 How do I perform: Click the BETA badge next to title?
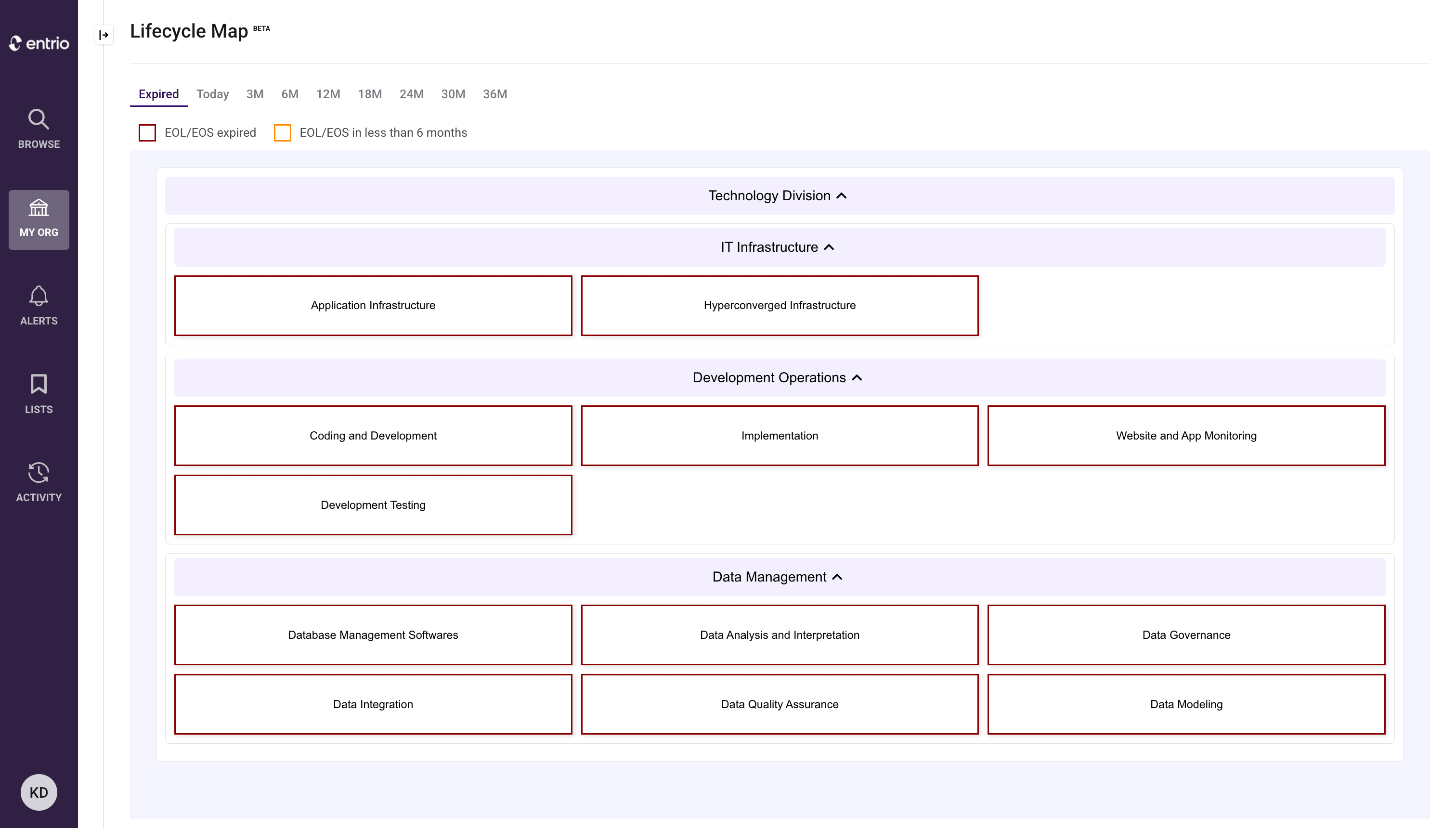point(261,28)
